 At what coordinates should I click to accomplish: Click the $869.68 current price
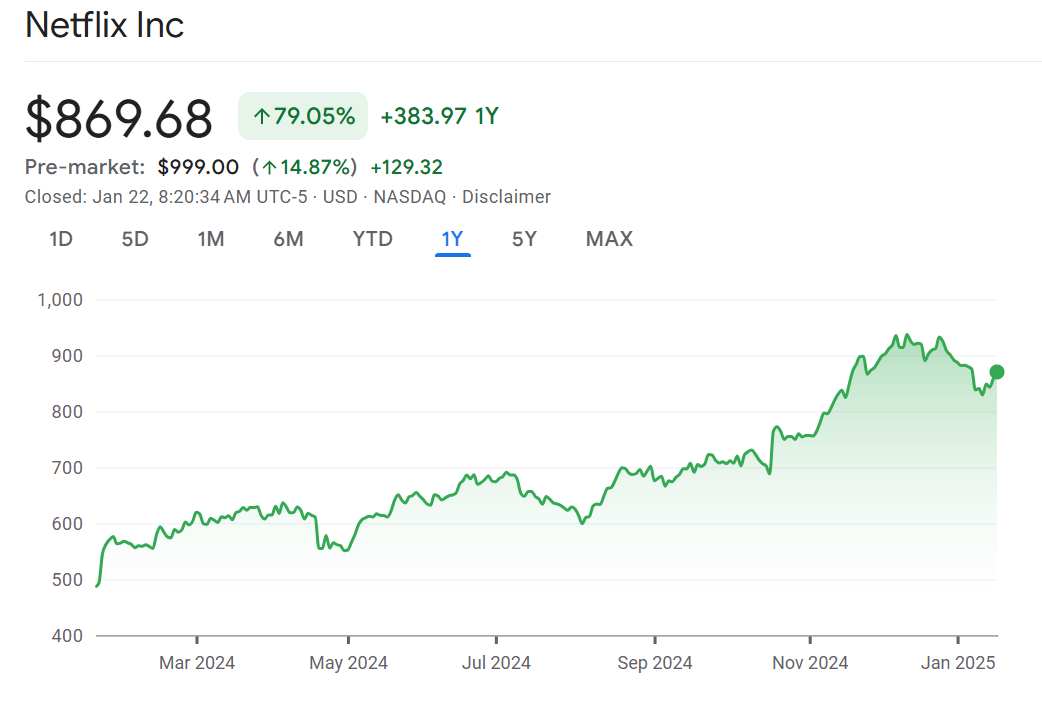119,119
